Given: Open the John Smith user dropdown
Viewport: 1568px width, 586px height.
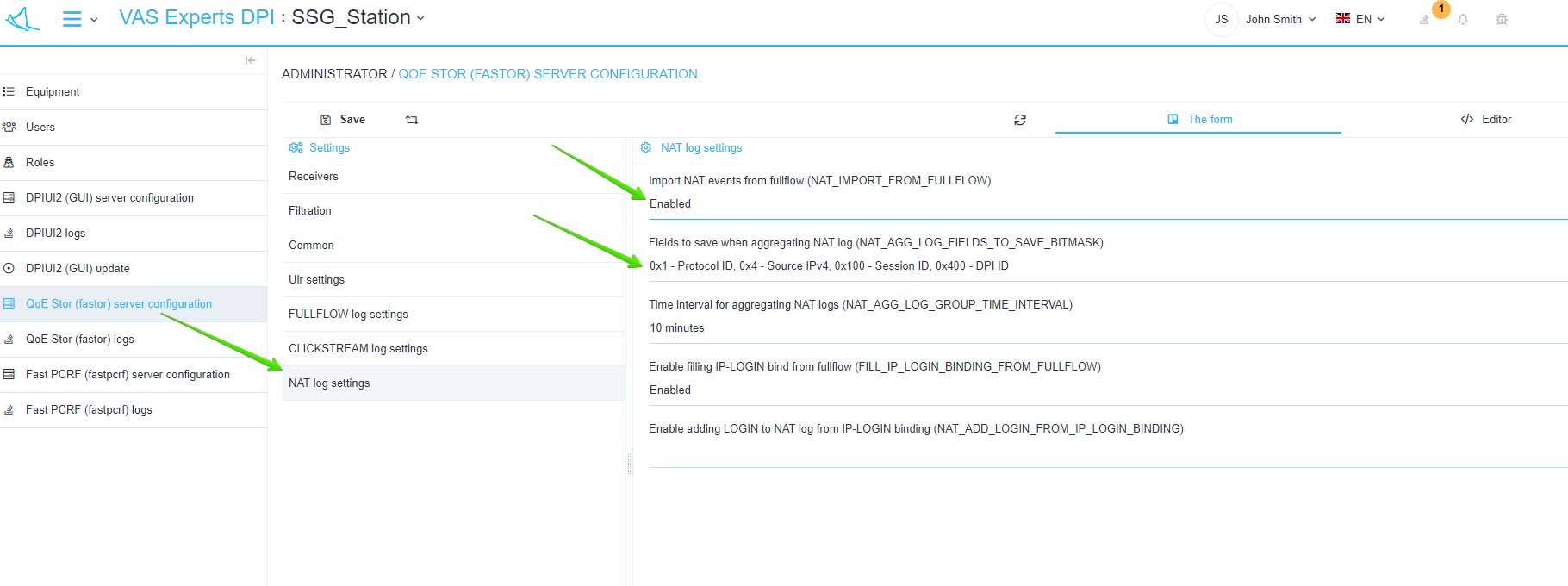Looking at the screenshot, I should coord(1280,19).
